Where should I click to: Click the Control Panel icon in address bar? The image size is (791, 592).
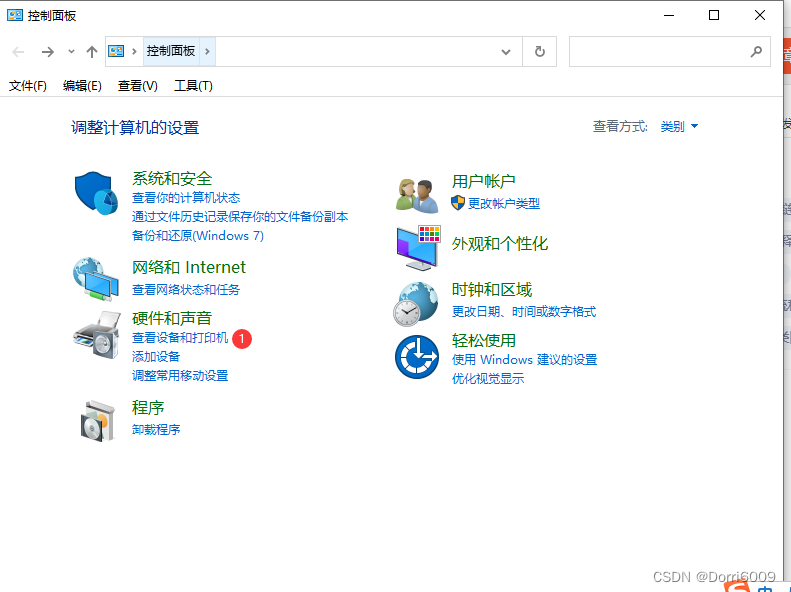pos(116,51)
